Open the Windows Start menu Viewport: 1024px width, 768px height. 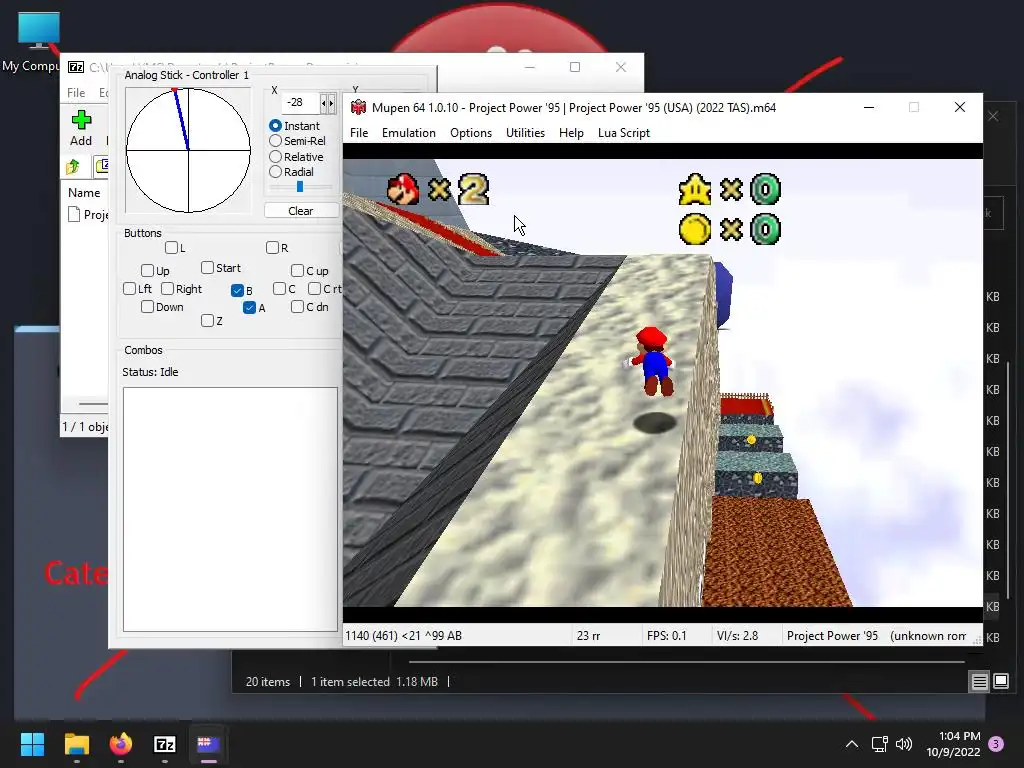point(32,744)
